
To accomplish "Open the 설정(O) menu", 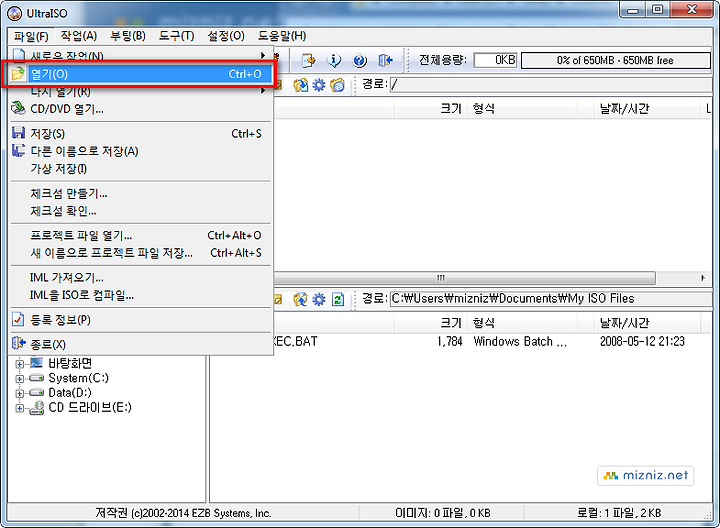I will pyautogui.click(x=226, y=36).
